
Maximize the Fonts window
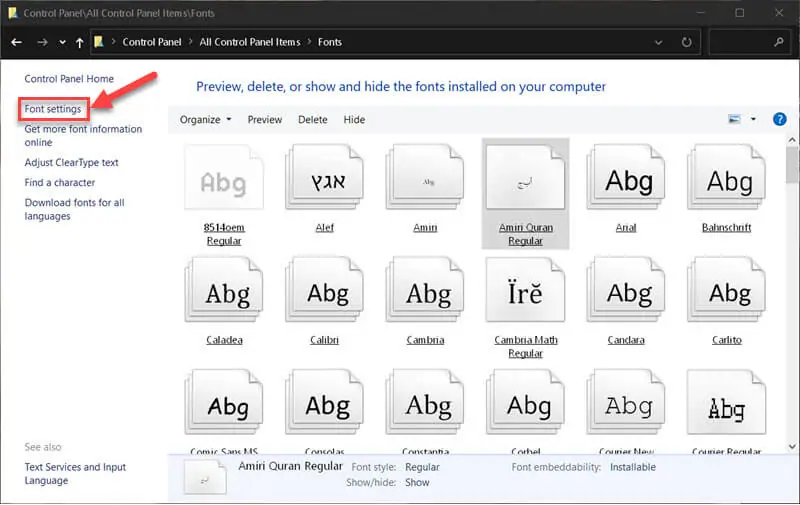click(739, 13)
